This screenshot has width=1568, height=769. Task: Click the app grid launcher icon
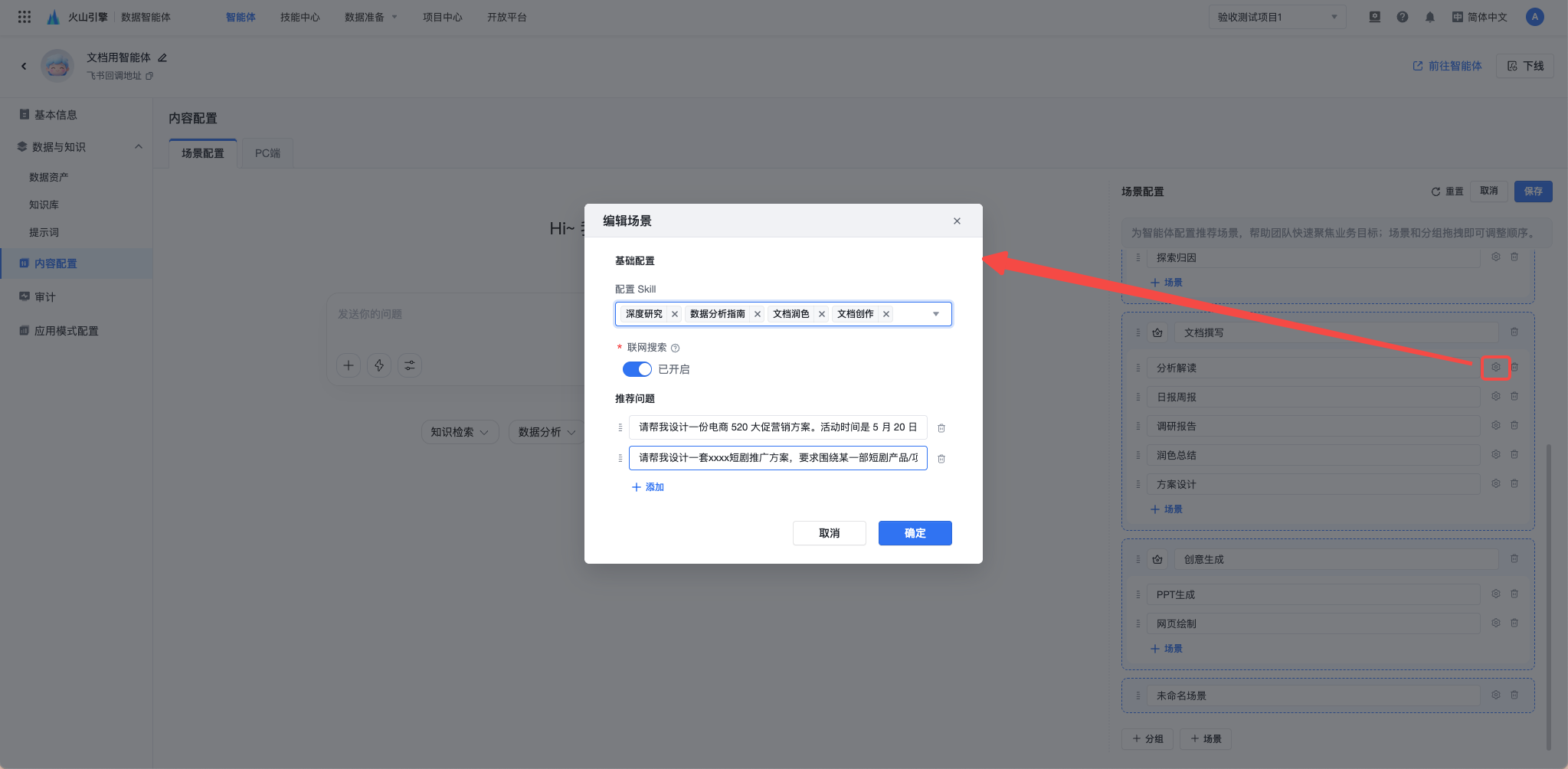pos(25,17)
